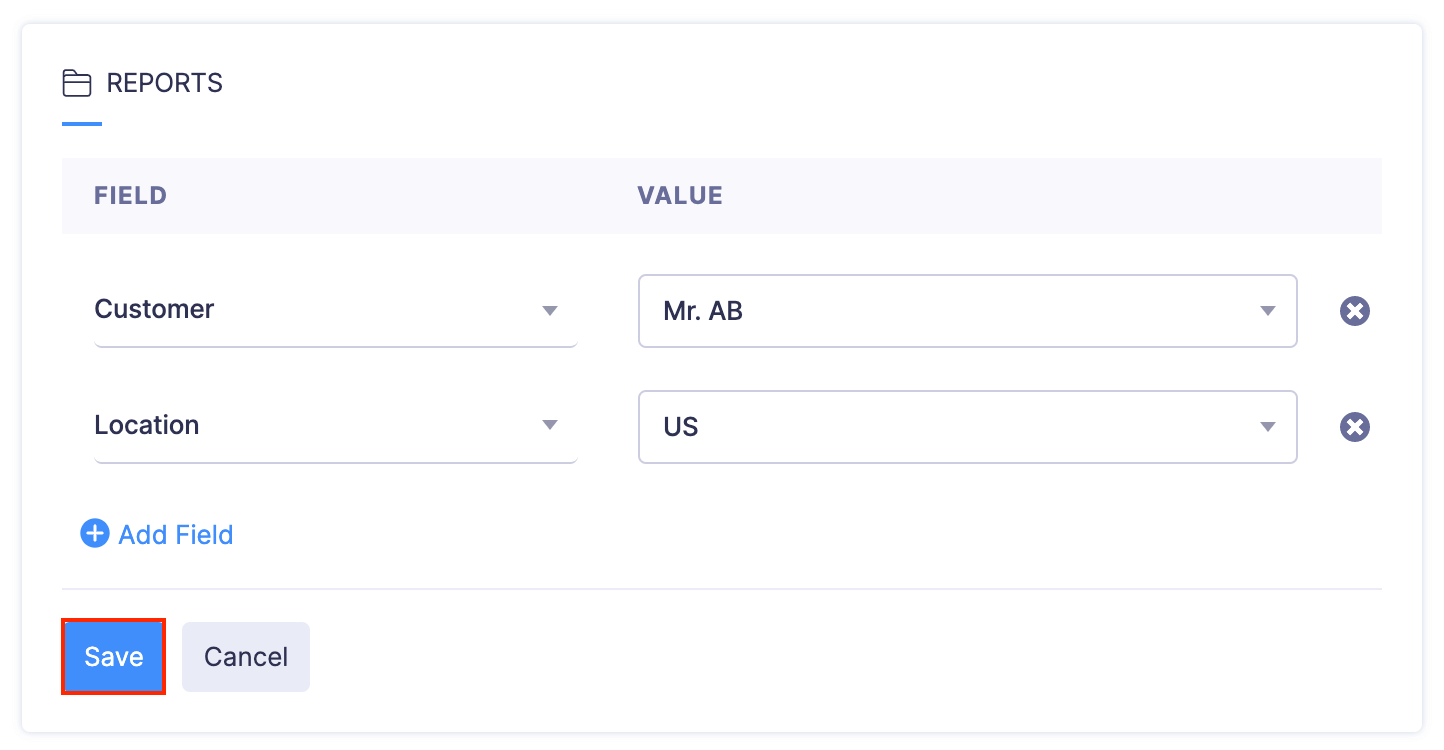Remove the Customer field row
The height and width of the screenshot is (750, 1444).
click(x=1354, y=311)
